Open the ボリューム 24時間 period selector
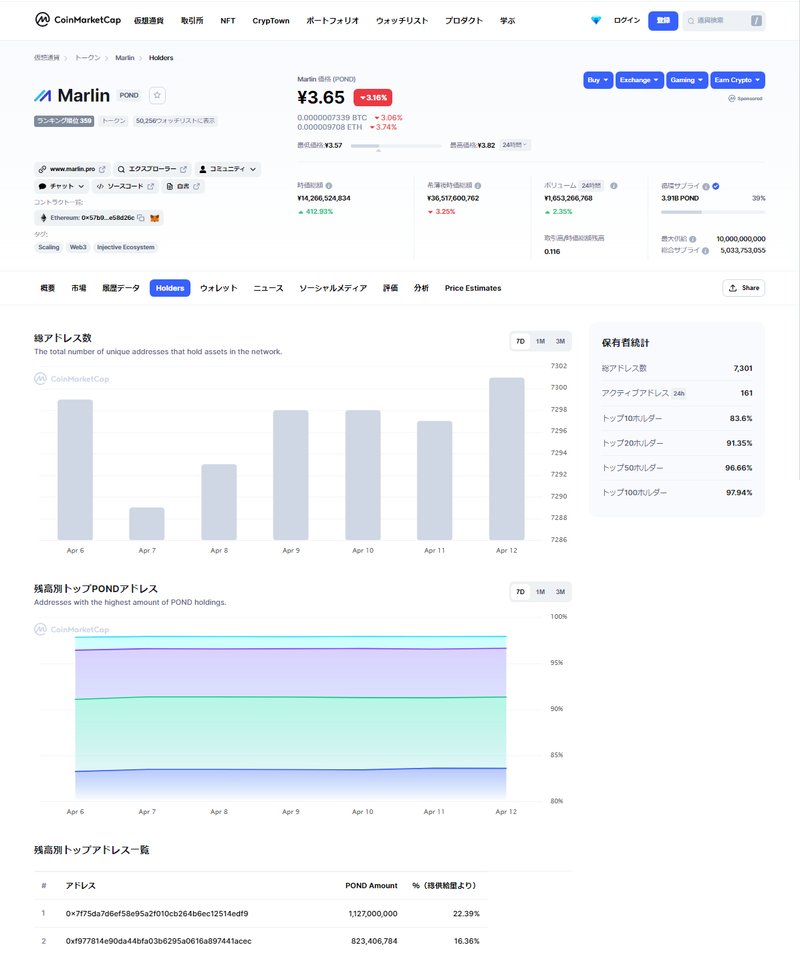Screen dimensions: 800x953 coord(591,186)
